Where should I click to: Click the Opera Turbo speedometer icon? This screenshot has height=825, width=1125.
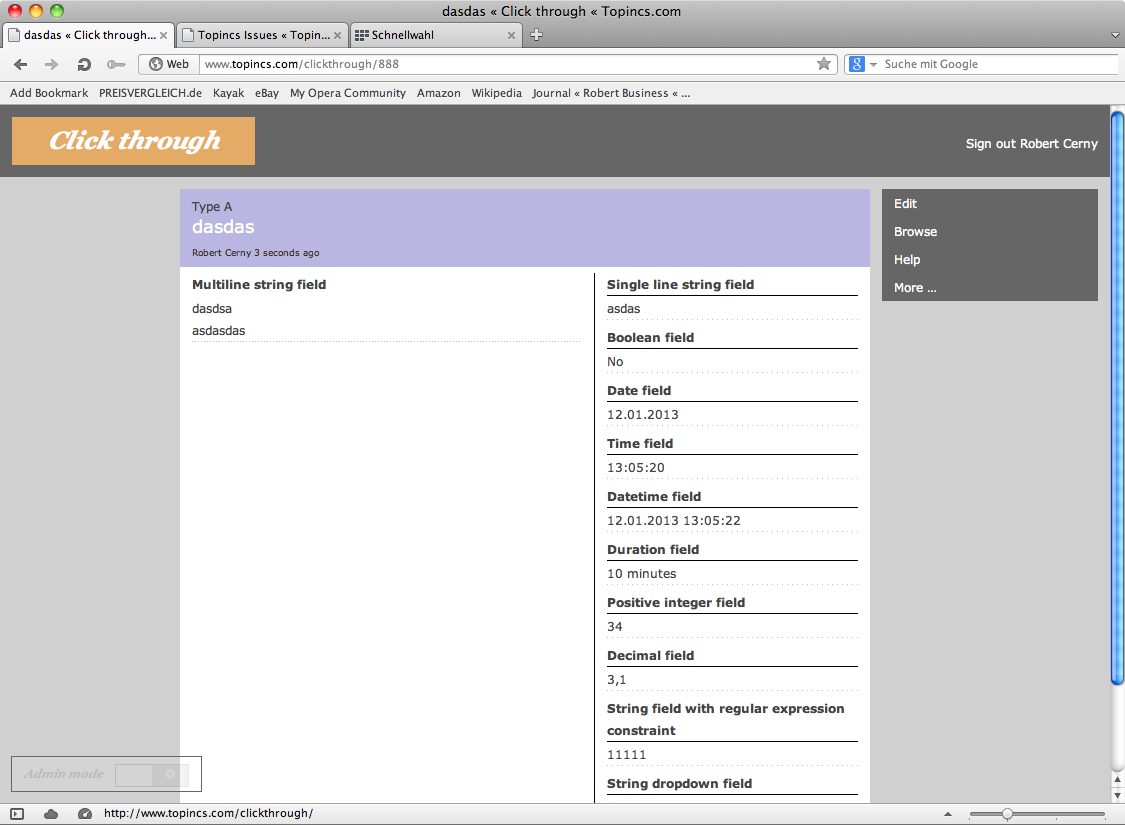click(84, 814)
